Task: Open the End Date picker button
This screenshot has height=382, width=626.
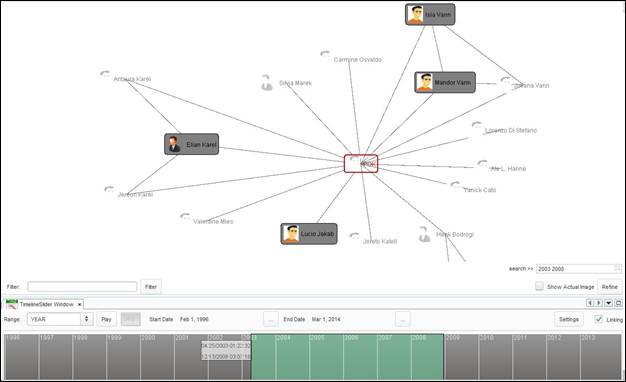Action: click(x=402, y=319)
